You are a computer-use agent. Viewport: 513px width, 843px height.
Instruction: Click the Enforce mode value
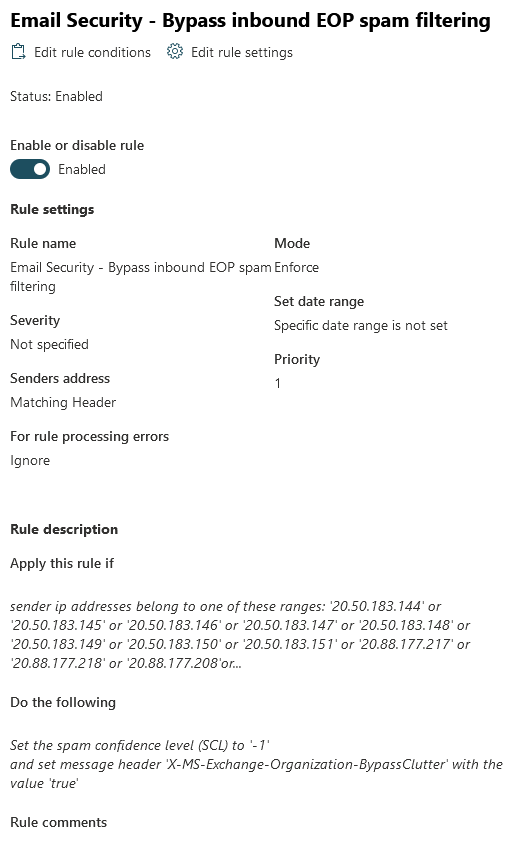pyautogui.click(x=296, y=267)
